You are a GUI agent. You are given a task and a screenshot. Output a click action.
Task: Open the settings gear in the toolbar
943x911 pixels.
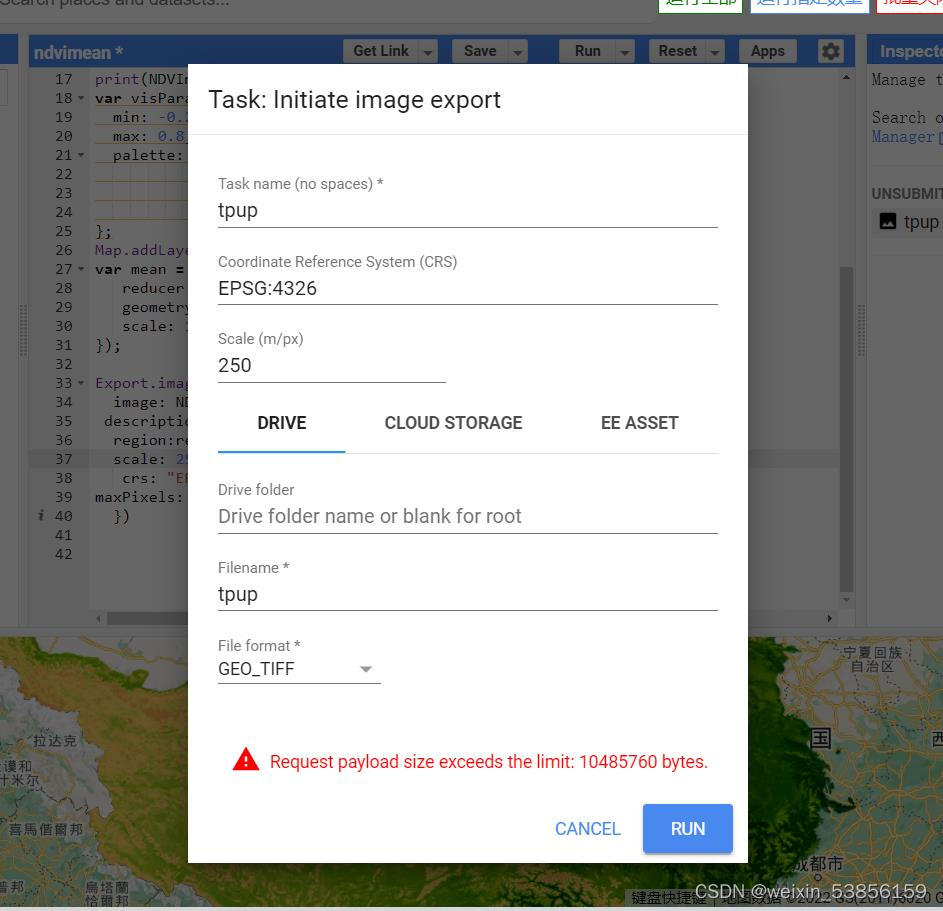point(831,51)
